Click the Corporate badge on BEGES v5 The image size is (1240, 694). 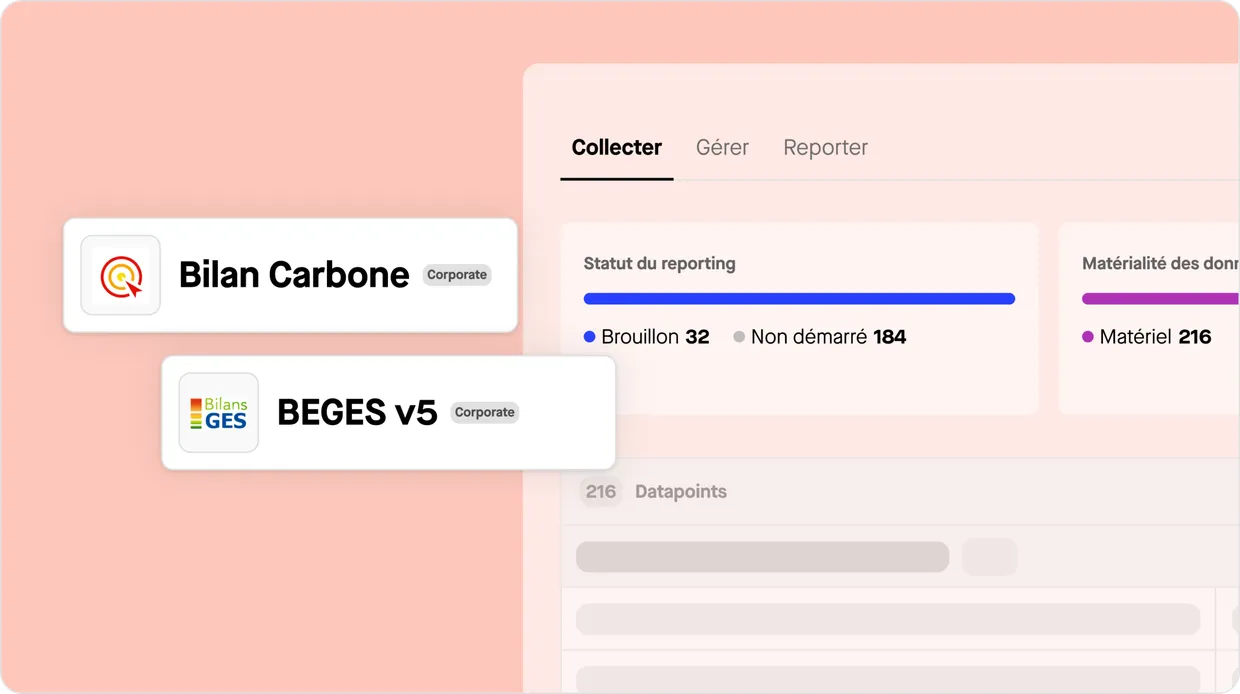tap(484, 412)
